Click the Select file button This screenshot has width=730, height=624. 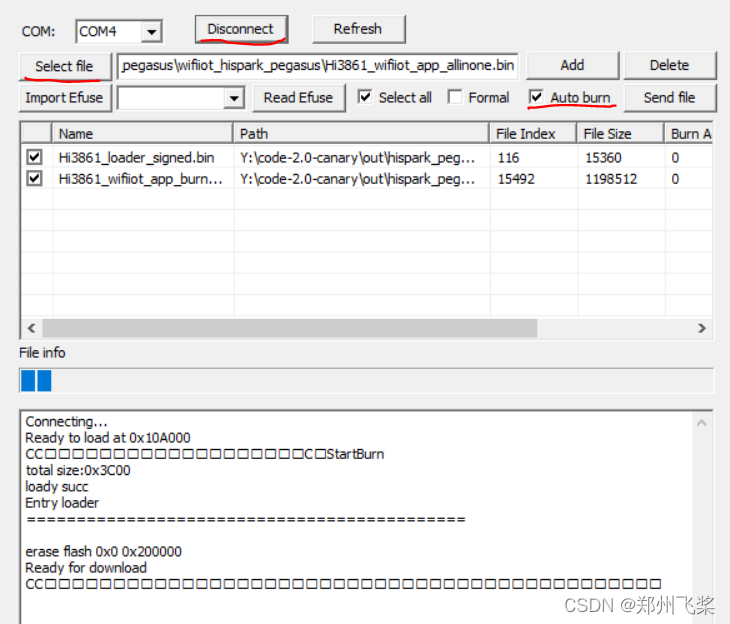click(65, 67)
